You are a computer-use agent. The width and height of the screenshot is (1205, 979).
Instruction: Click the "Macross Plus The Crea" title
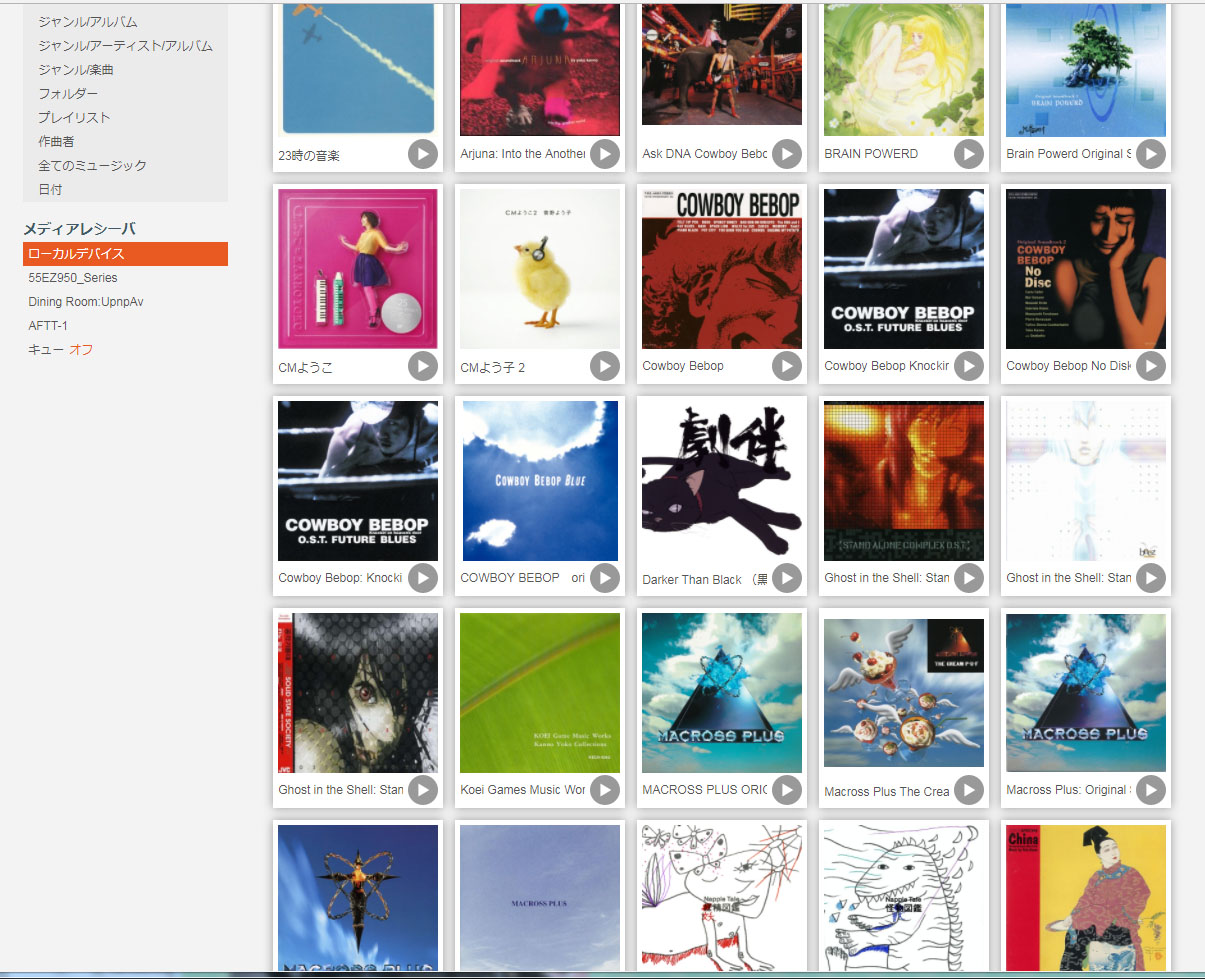(887, 792)
